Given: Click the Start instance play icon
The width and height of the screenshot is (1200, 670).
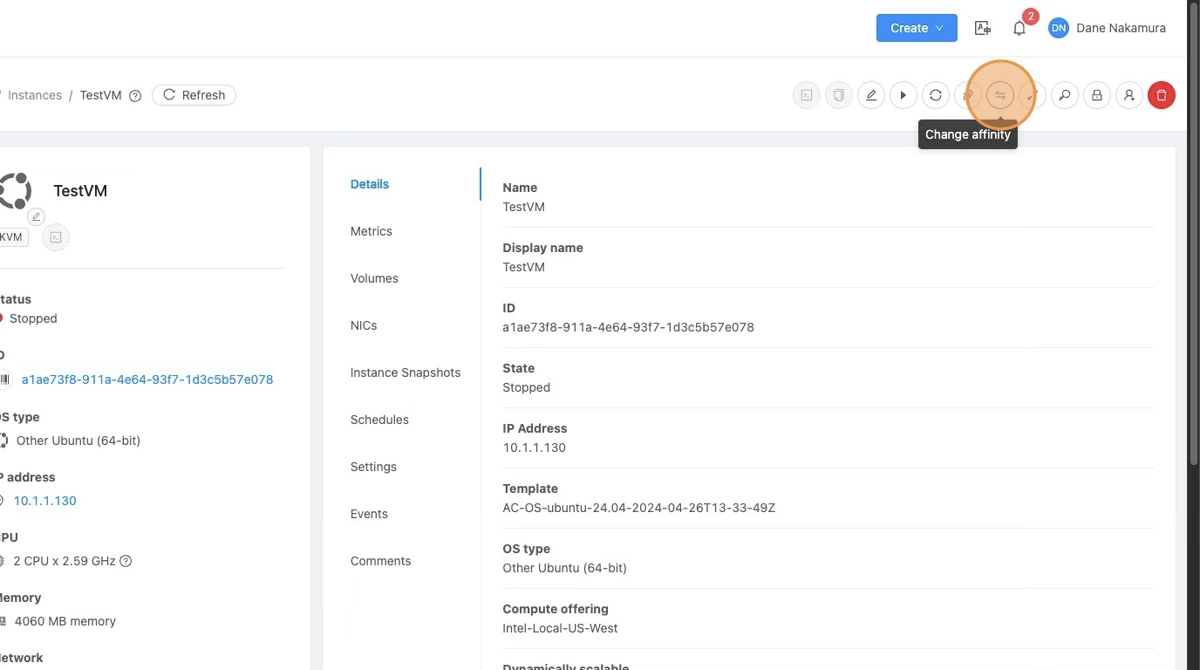Looking at the screenshot, I should tap(903, 95).
